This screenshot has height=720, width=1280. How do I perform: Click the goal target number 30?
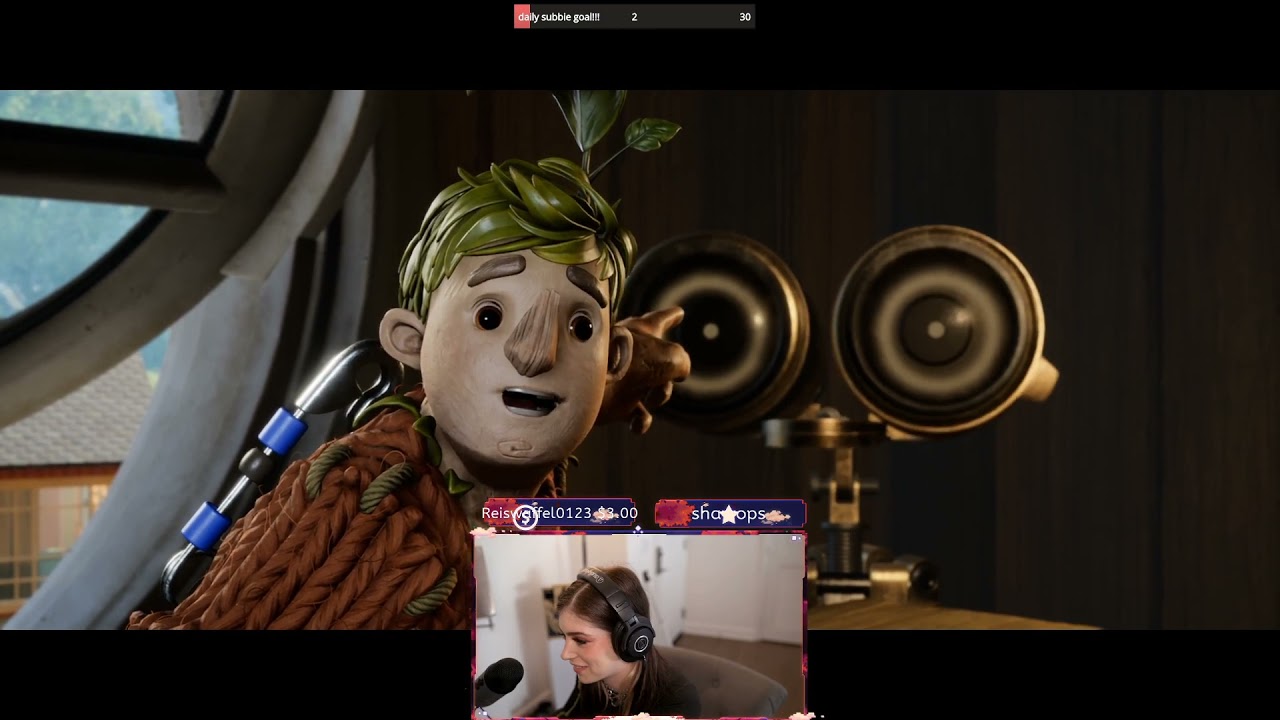[745, 17]
